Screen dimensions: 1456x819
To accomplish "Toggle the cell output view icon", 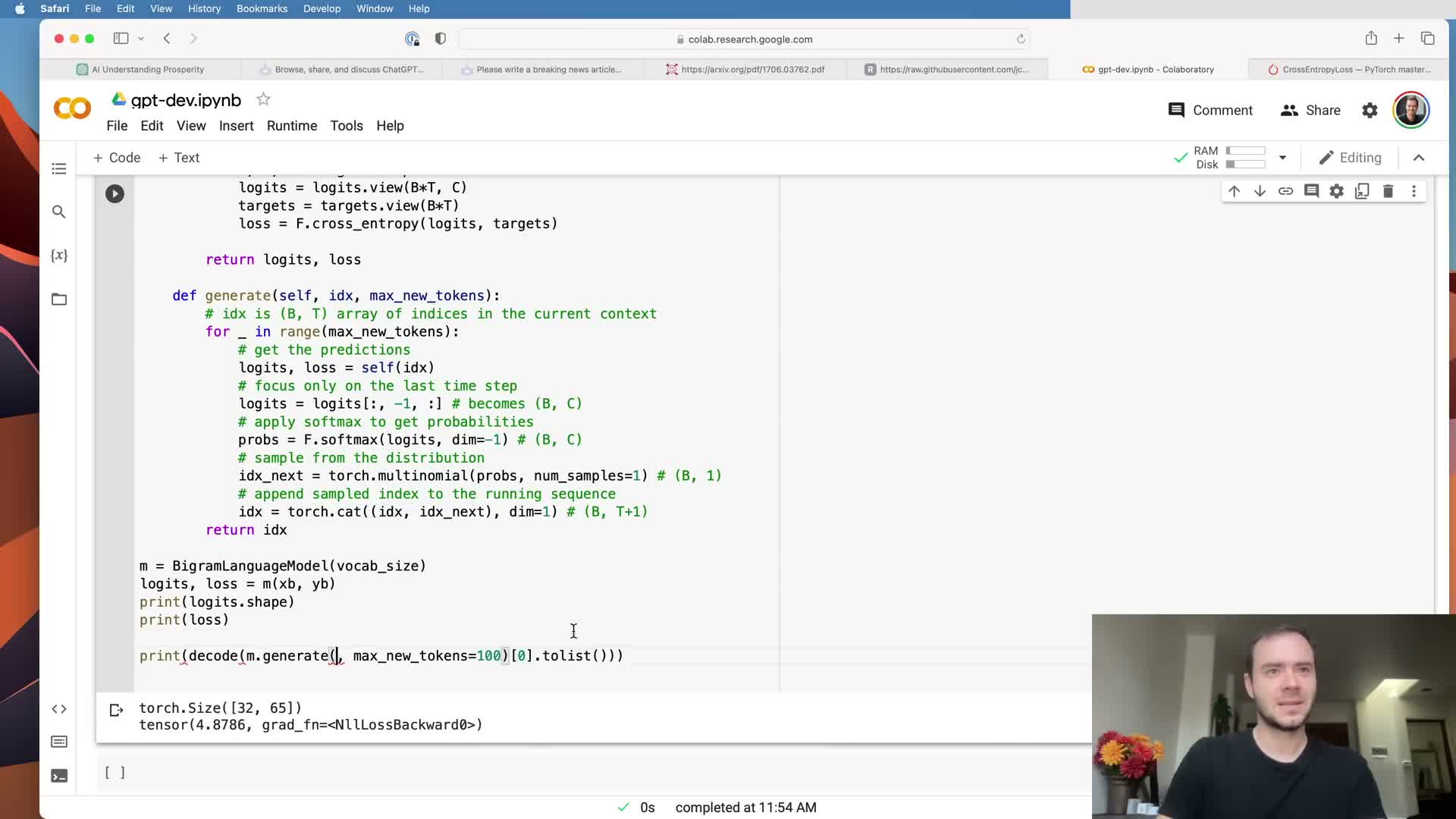I will pos(116,711).
